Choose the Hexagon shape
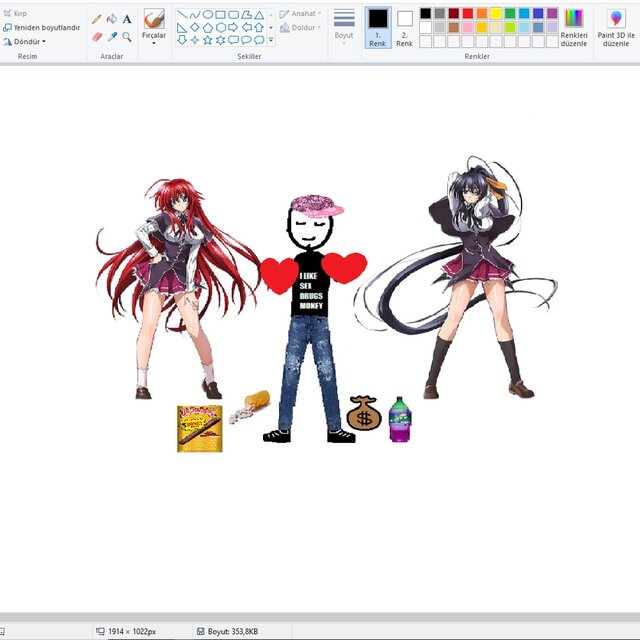 pos(220,28)
